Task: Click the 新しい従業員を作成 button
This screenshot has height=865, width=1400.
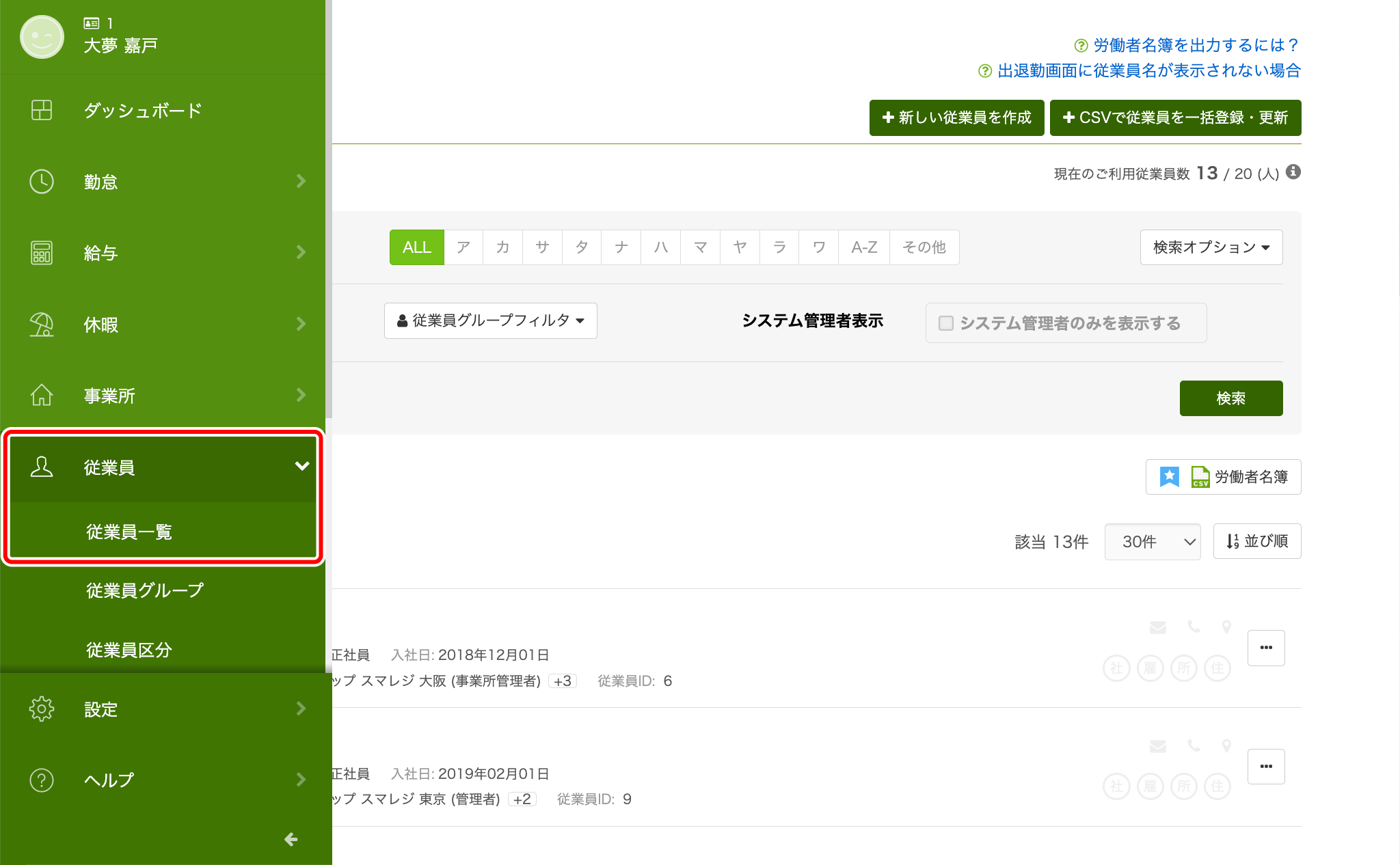Action: pos(957,118)
